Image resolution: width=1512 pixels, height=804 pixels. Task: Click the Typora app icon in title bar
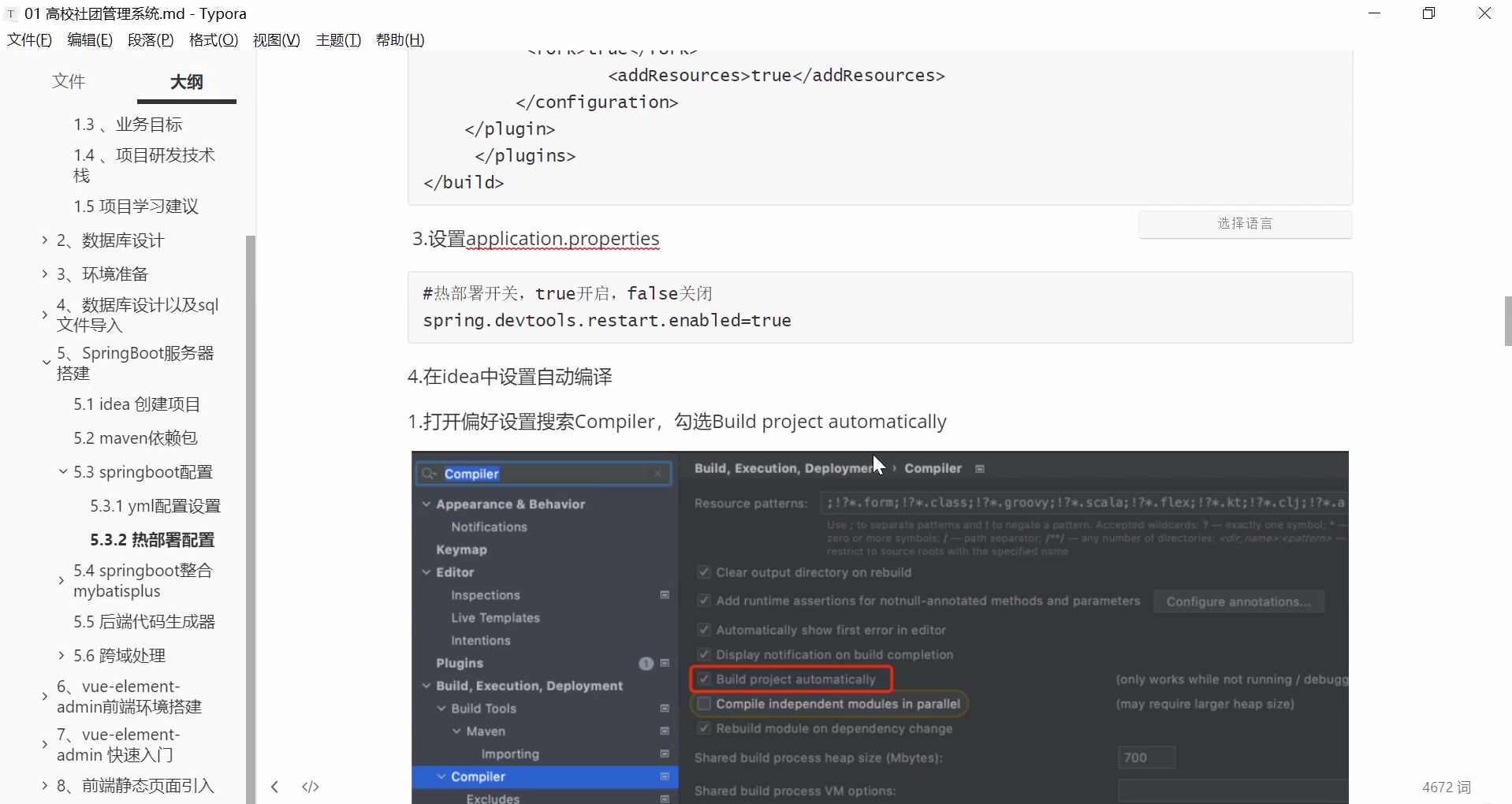(x=10, y=13)
